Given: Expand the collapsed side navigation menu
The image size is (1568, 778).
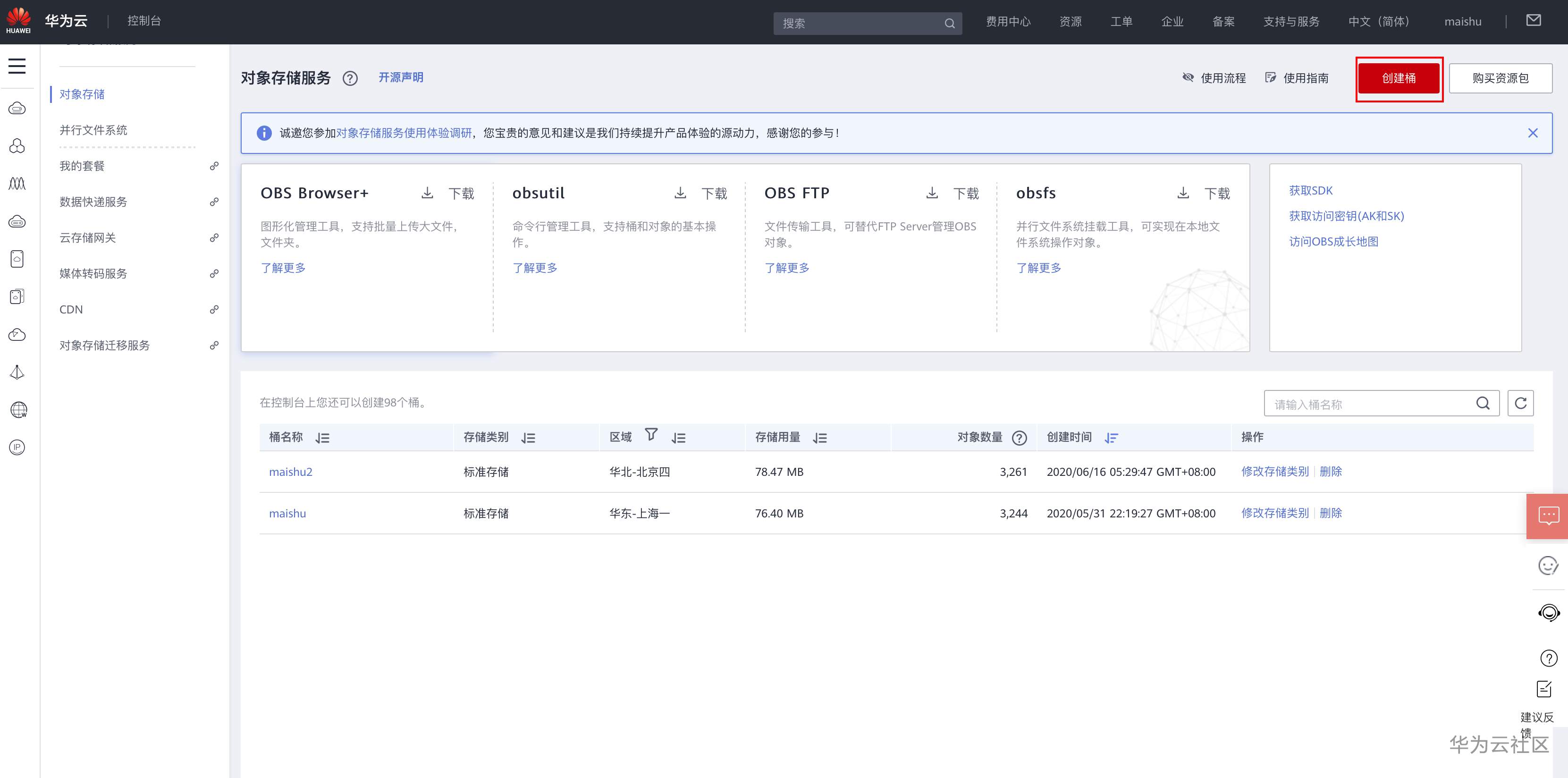Looking at the screenshot, I should coord(17,66).
